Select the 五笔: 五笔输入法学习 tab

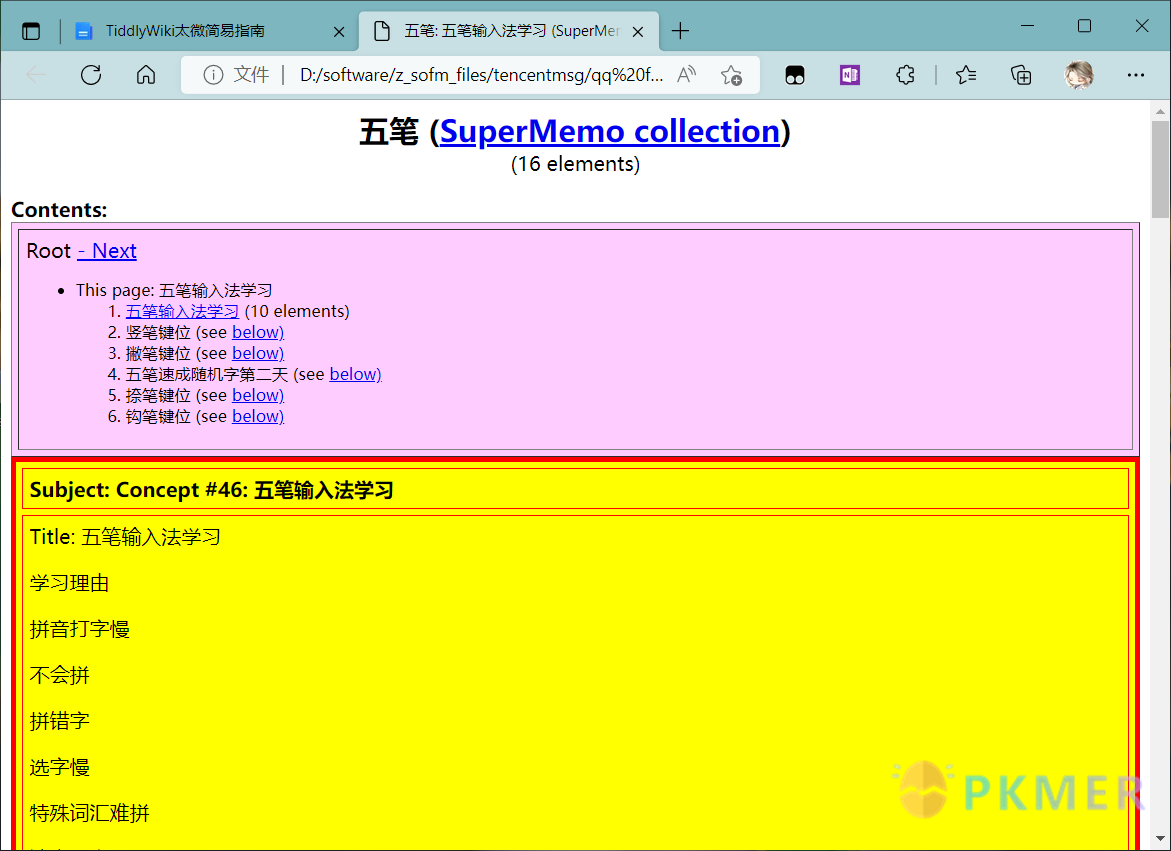click(x=509, y=31)
